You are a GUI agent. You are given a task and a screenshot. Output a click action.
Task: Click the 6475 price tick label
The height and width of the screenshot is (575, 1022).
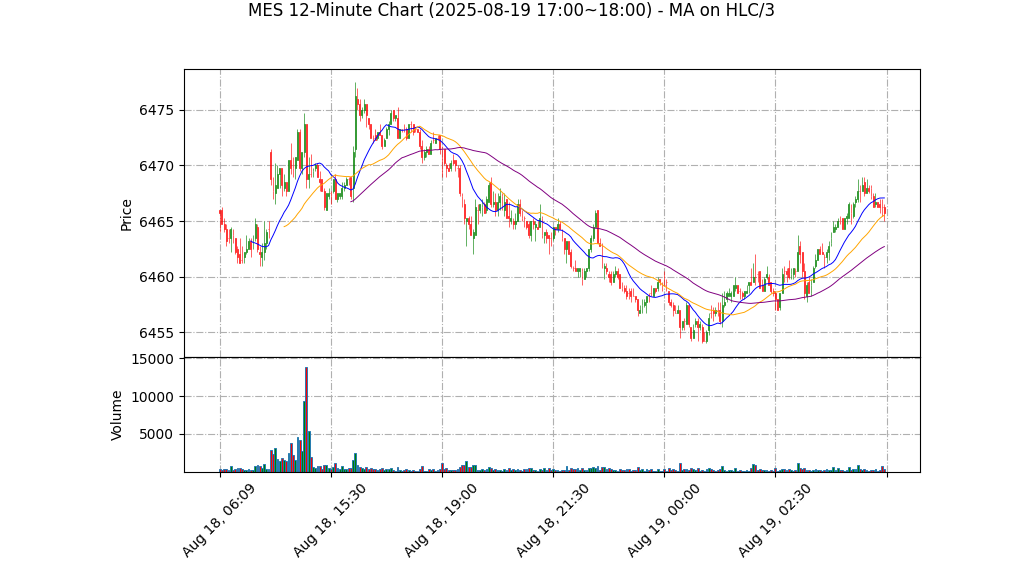coord(156,111)
